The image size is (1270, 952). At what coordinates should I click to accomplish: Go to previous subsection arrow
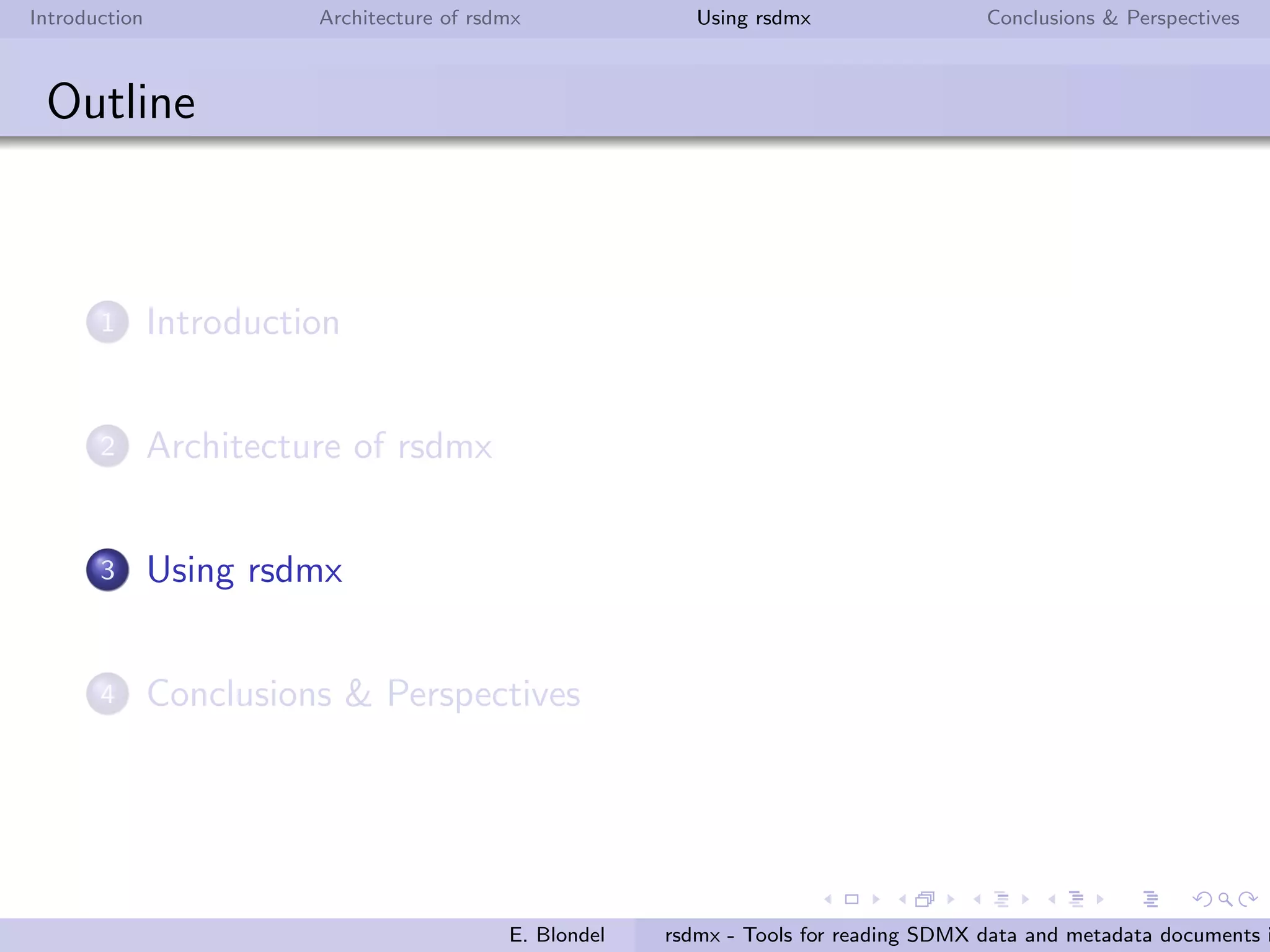(977, 899)
